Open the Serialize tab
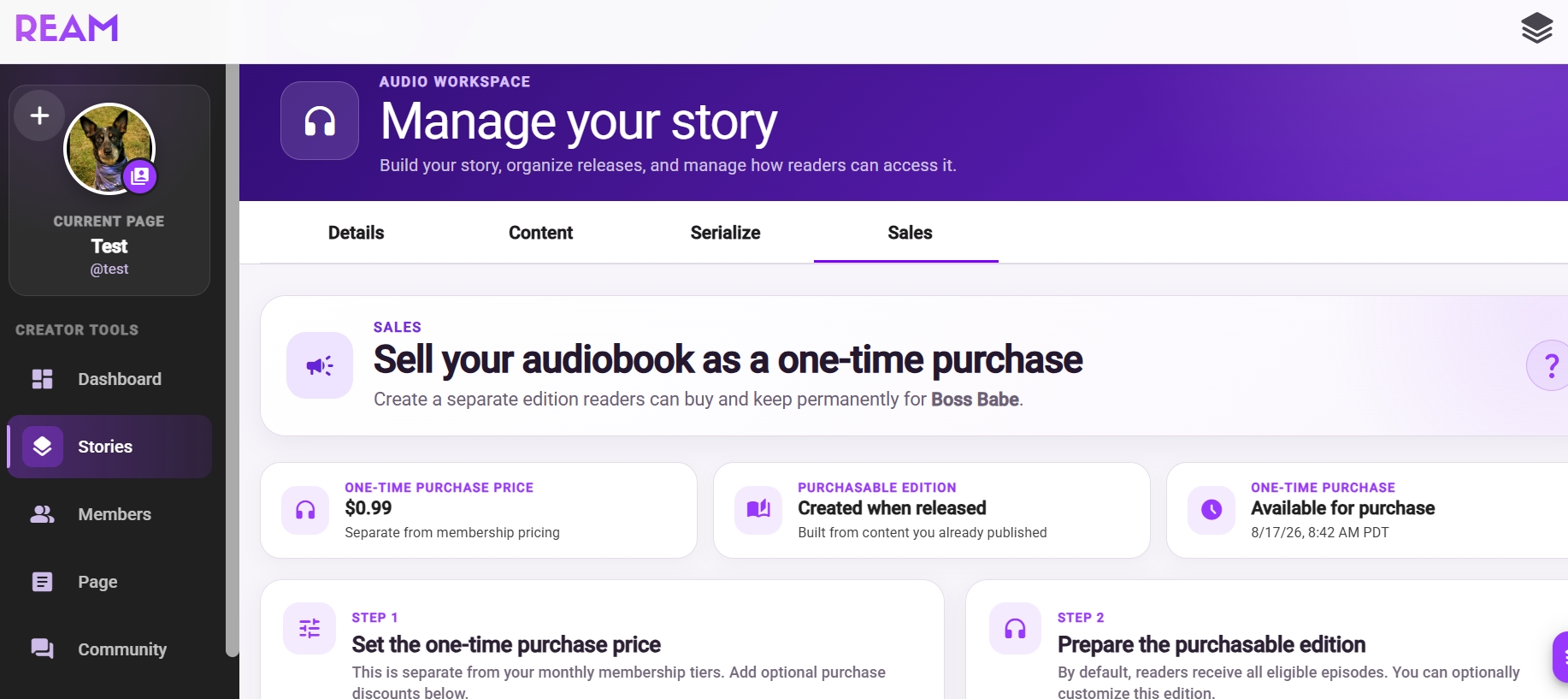This screenshot has width=1568, height=699. click(725, 233)
